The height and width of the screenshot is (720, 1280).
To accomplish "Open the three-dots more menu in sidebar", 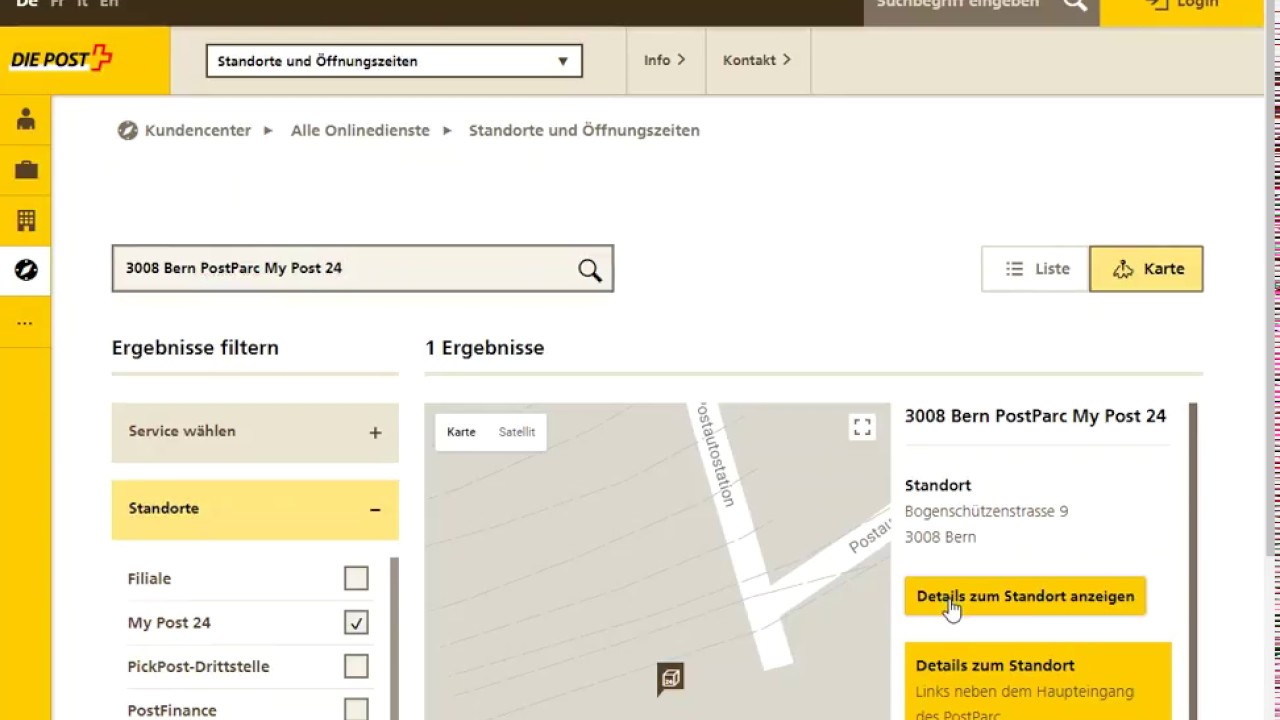I will point(26,322).
